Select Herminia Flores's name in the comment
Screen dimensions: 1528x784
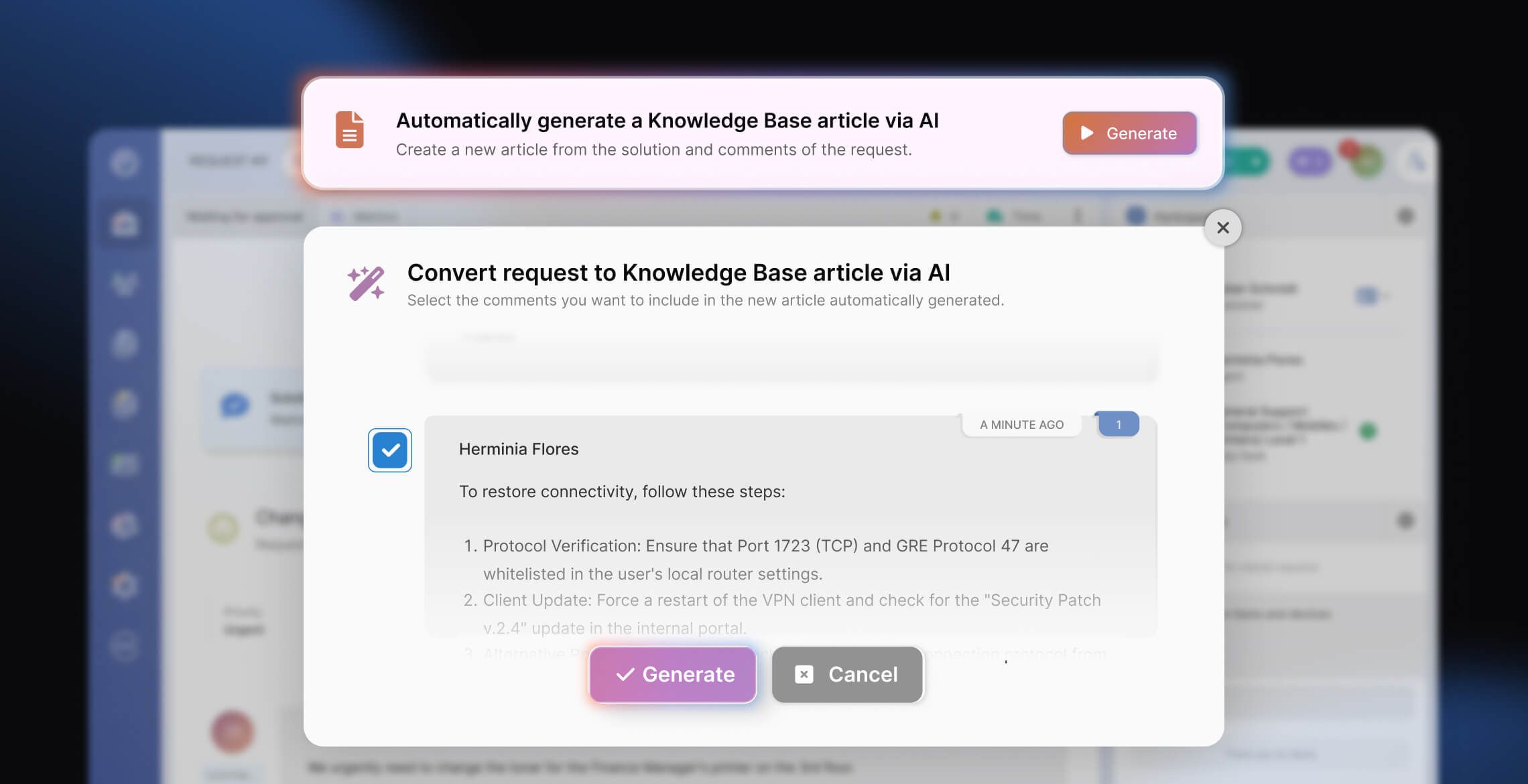click(518, 448)
